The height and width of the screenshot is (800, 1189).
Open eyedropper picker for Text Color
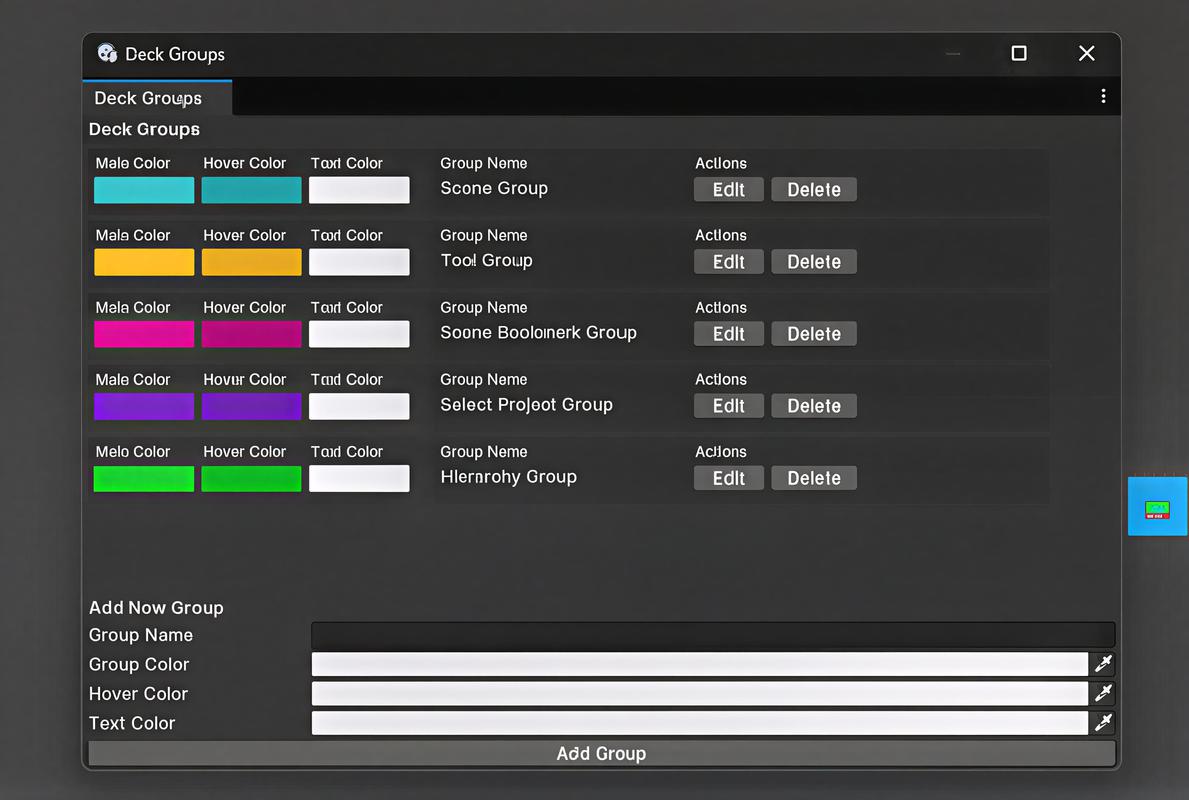click(1104, 722)
